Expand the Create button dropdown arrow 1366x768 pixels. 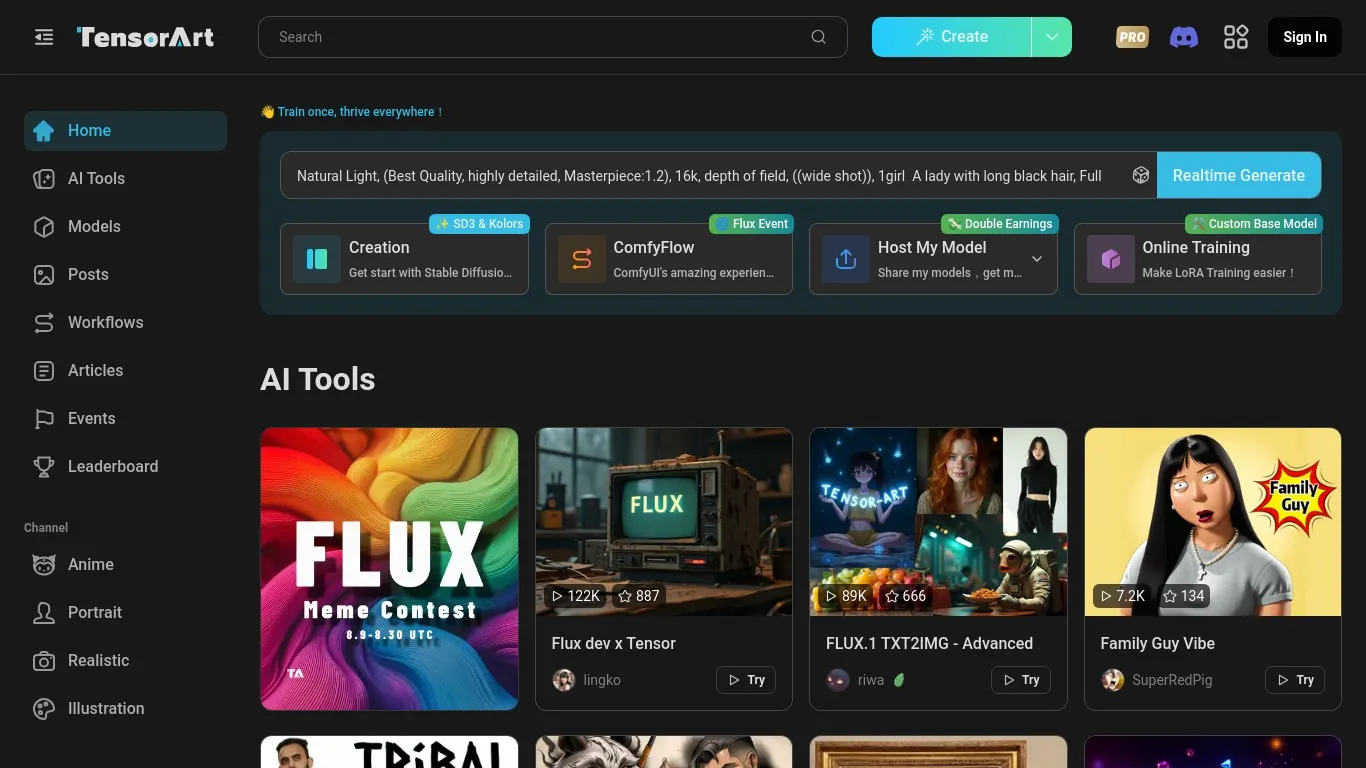coord(1051,37)
